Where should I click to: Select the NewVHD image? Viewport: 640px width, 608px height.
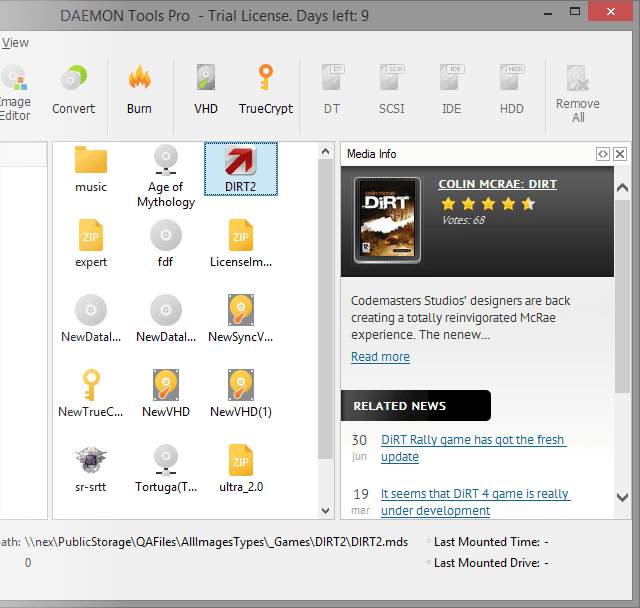[166, 394]
